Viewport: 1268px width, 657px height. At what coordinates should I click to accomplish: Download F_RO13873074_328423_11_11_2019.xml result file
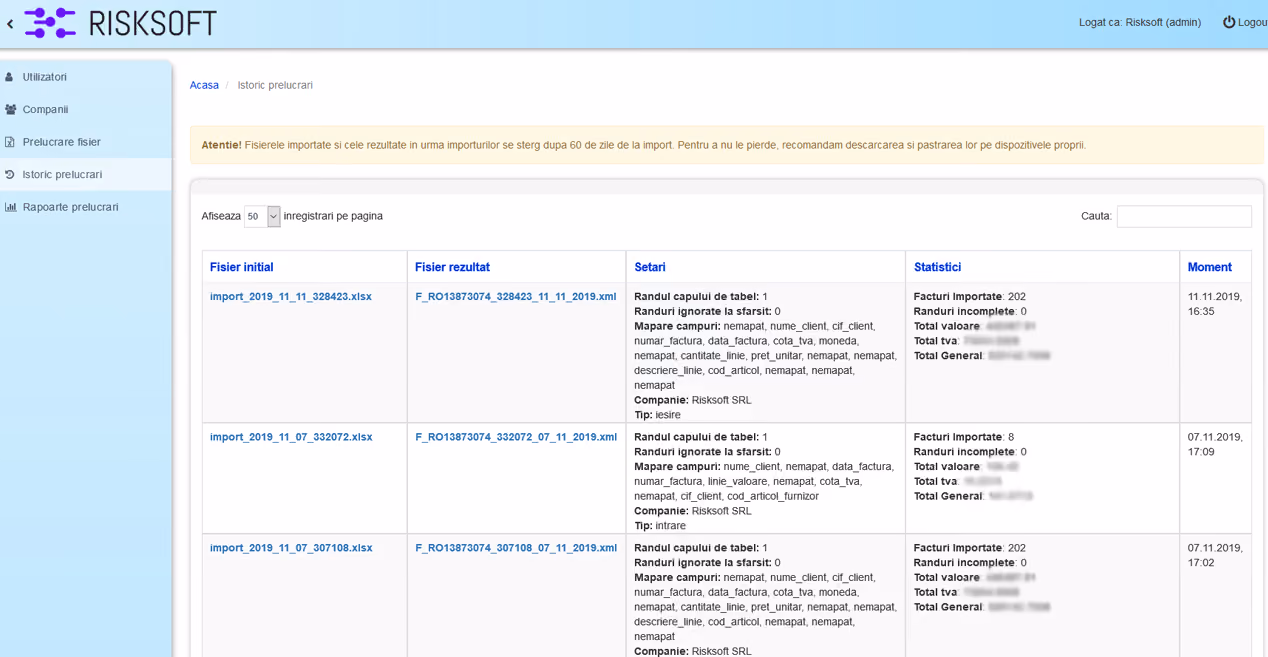coord(516,297)
